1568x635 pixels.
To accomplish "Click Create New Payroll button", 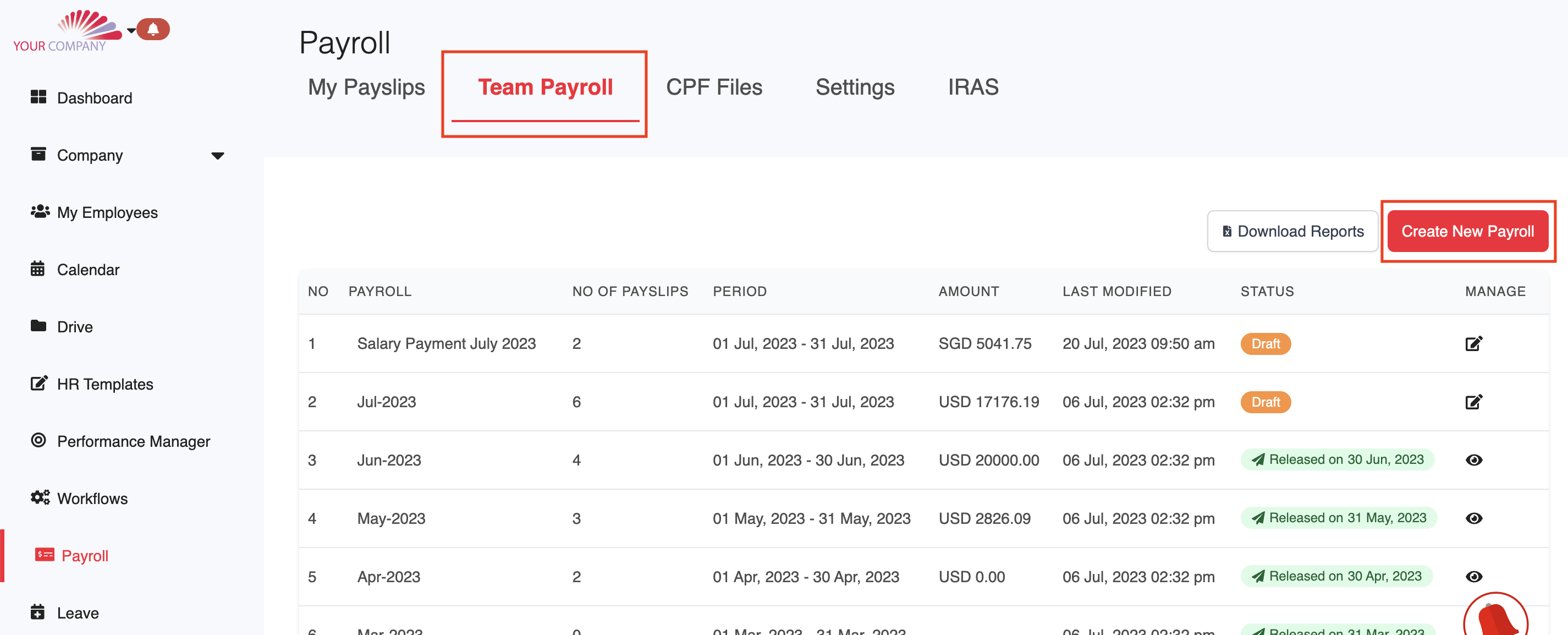I will point(1467,231).
